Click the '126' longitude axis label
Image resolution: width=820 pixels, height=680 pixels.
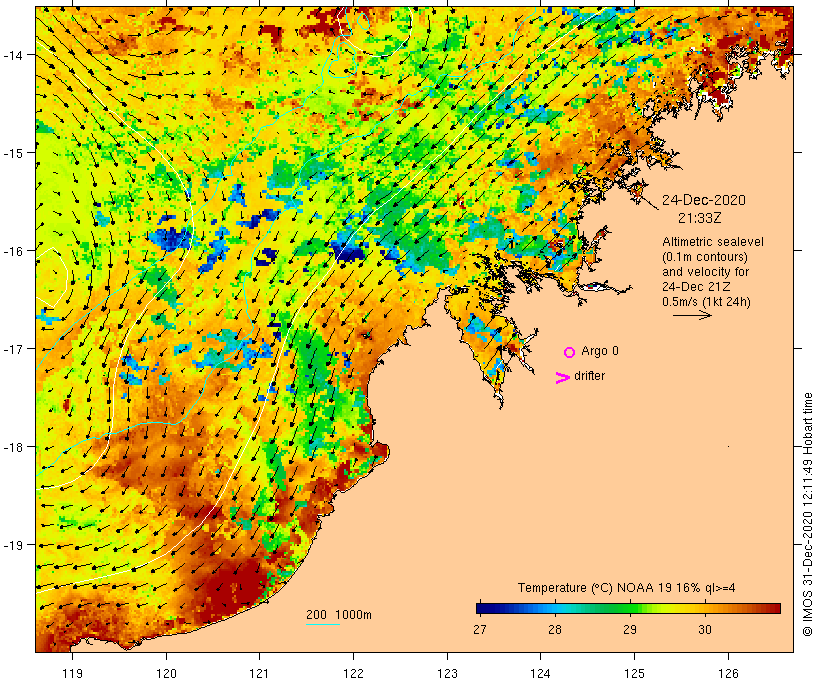(x=728, y=673)
